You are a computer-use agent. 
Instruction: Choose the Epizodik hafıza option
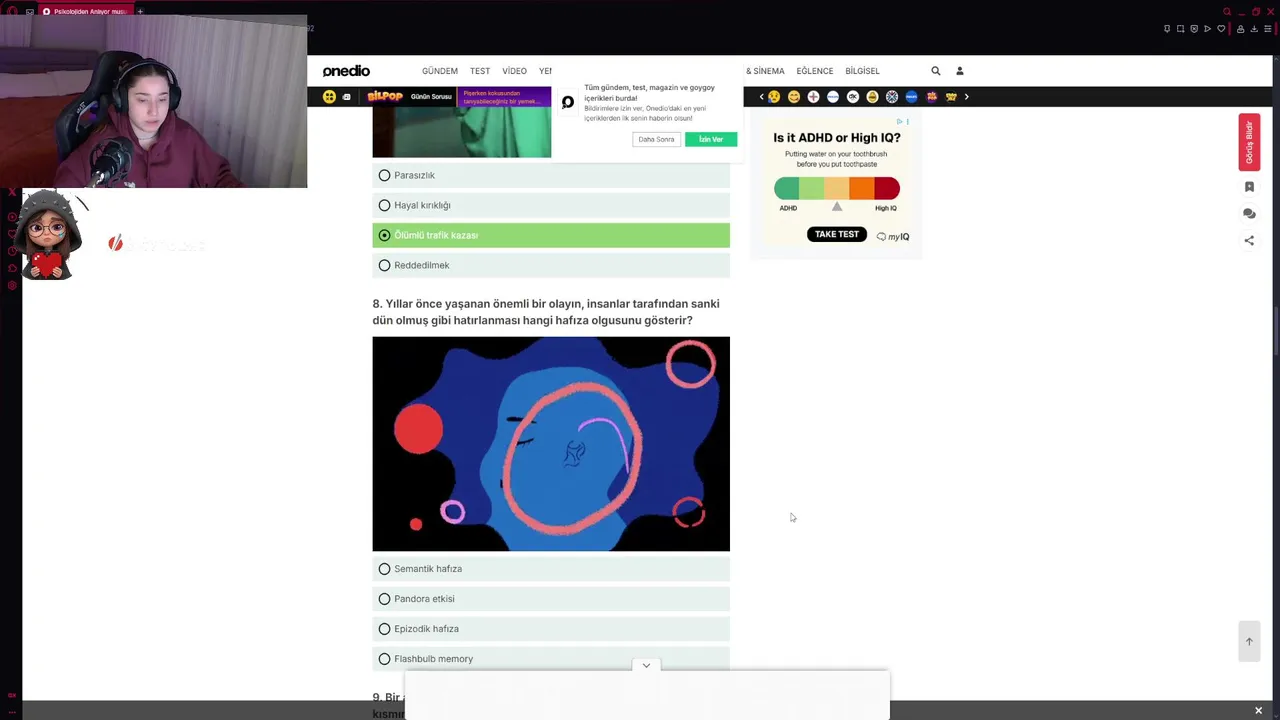coord(551,629)
